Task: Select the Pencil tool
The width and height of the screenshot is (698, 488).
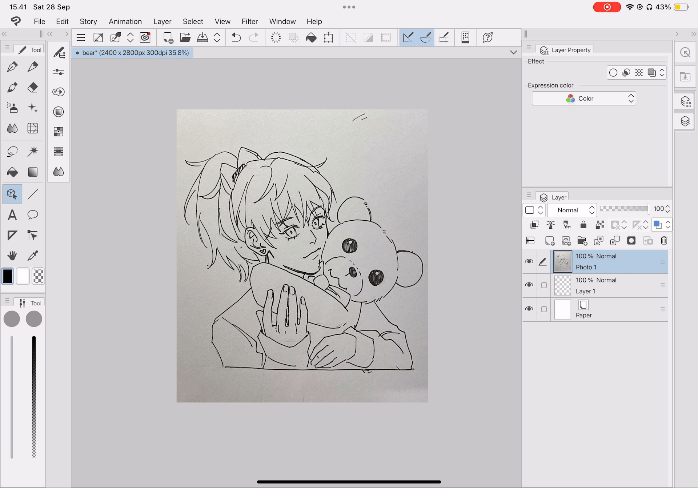Action: [32, 67]
